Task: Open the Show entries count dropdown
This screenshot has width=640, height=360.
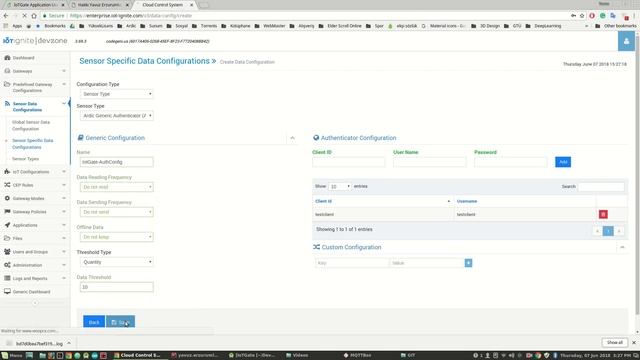Action: pyautogui.click(x=340, y=187)
